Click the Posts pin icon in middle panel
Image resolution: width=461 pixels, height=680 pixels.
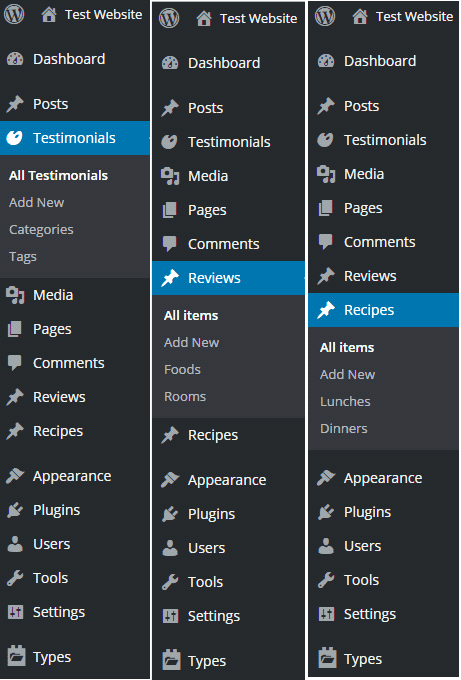[x=170, y=108]
